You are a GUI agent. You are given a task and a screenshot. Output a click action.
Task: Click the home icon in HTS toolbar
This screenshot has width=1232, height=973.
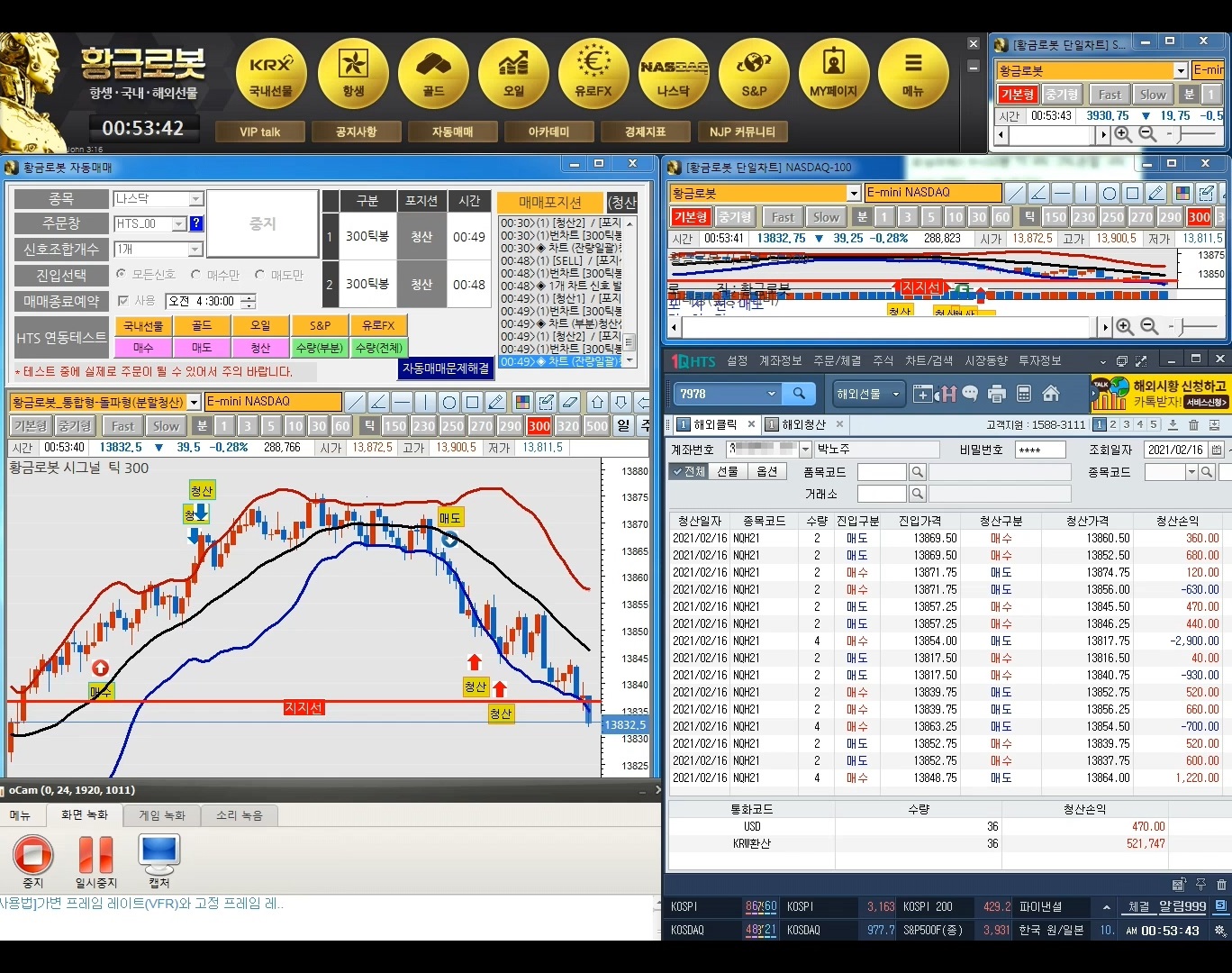click(1050, 394)
